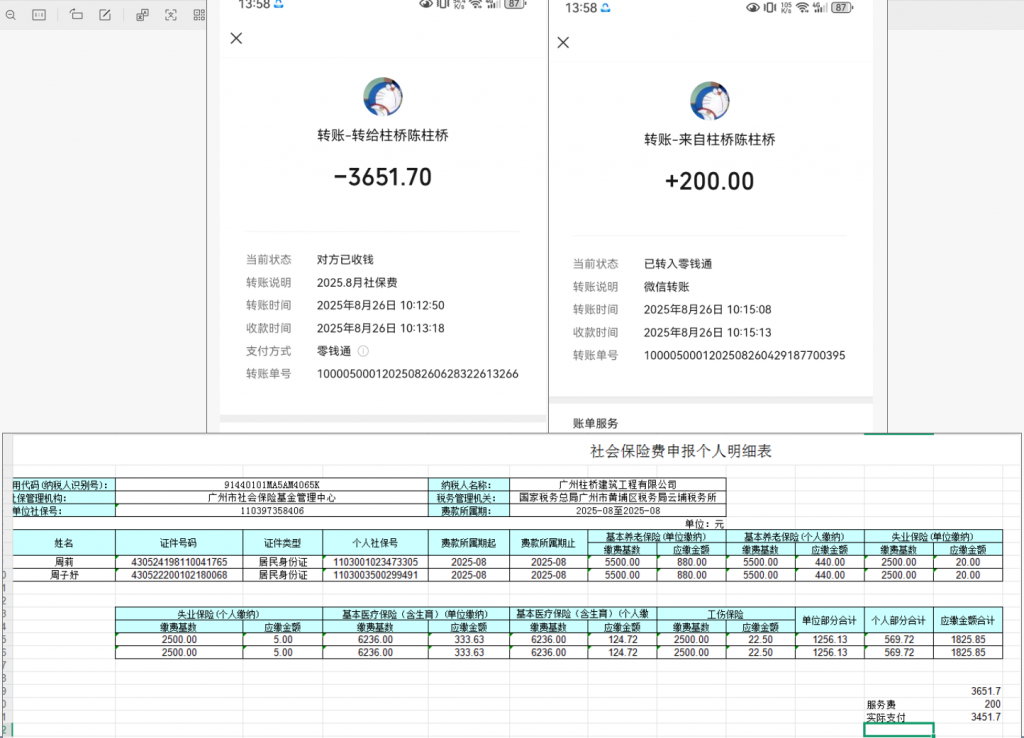Select the green-outlined empty cell below 实际支付
Viewport: 1024px width, 738px height.
(x=898, y=731)
